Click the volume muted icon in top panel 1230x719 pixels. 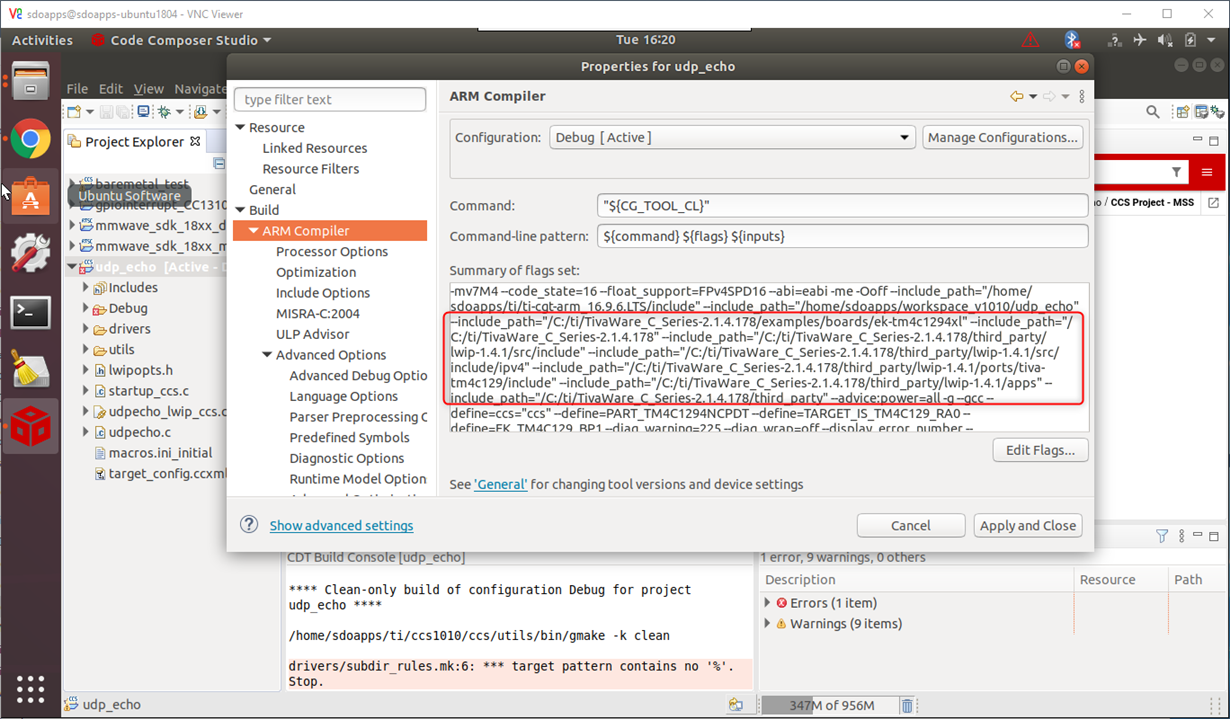tap(1164, 40)
